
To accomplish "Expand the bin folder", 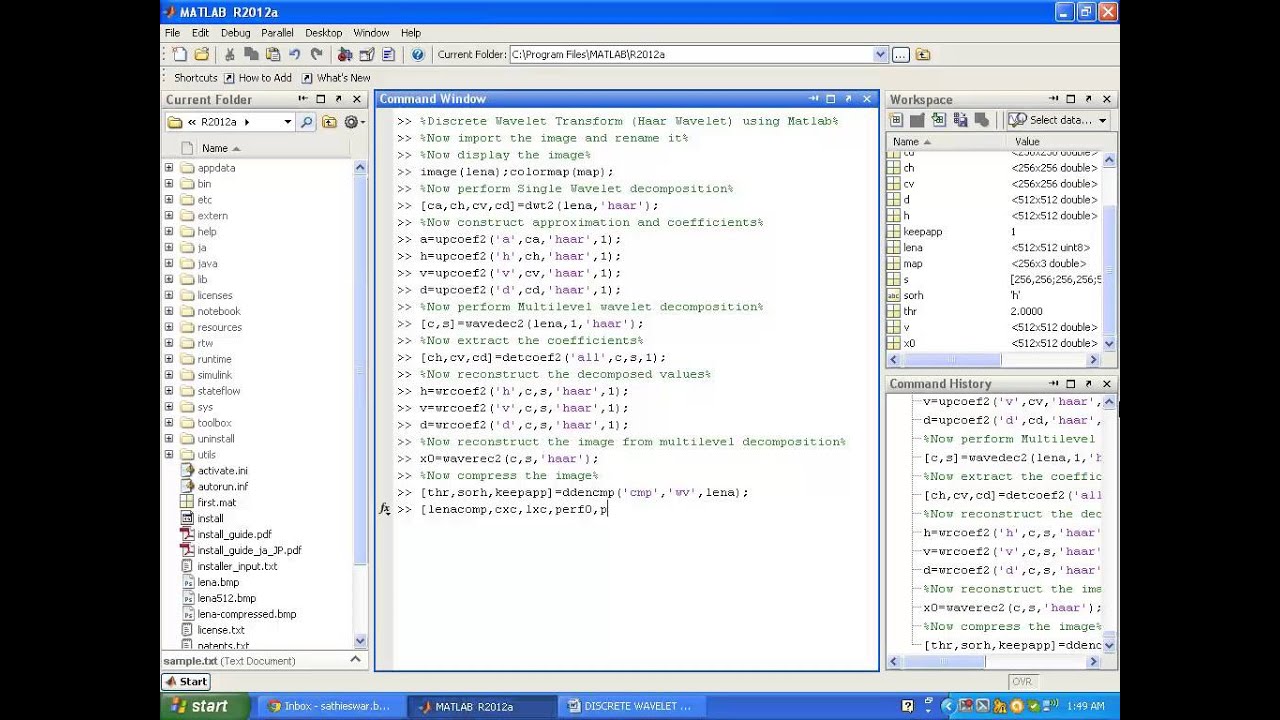I will [x=169, y=184].
